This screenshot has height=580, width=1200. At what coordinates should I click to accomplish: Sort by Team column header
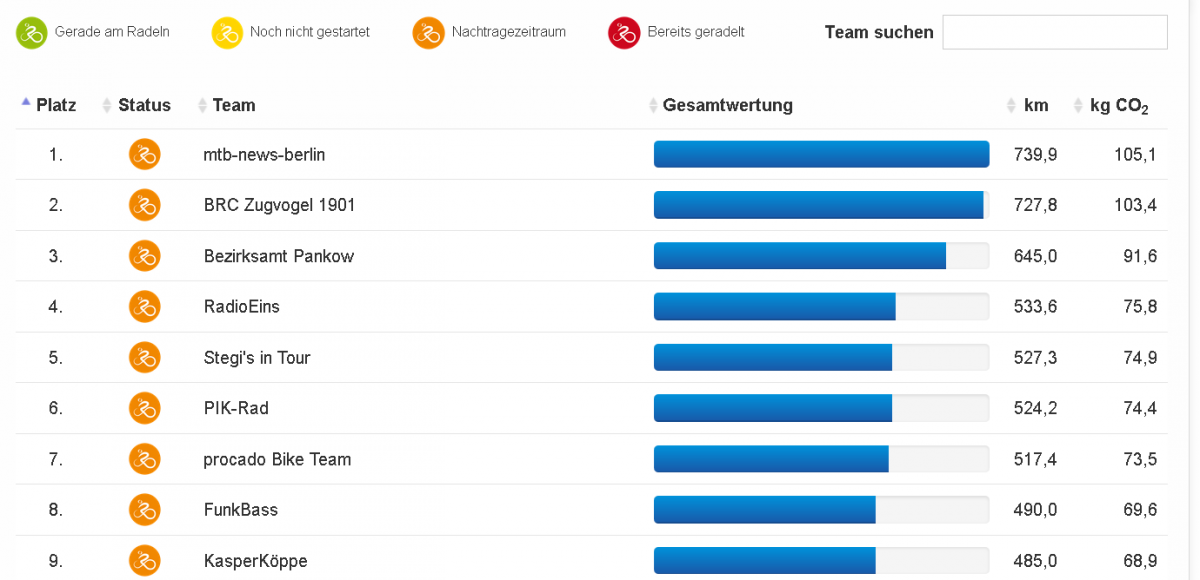click(233, 105)
